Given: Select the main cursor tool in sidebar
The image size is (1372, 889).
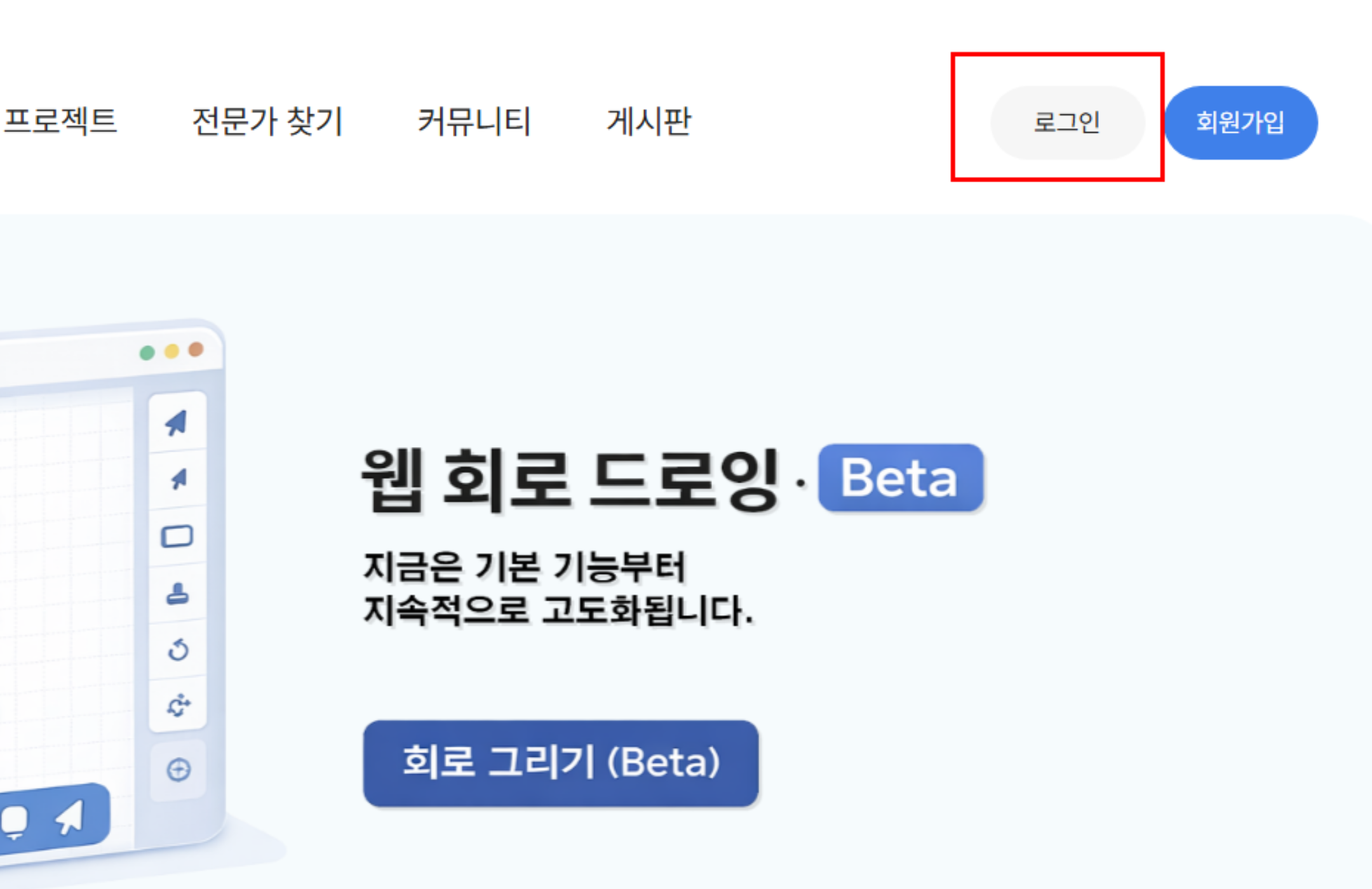Looking at the screenshot, I should (177, 424).
